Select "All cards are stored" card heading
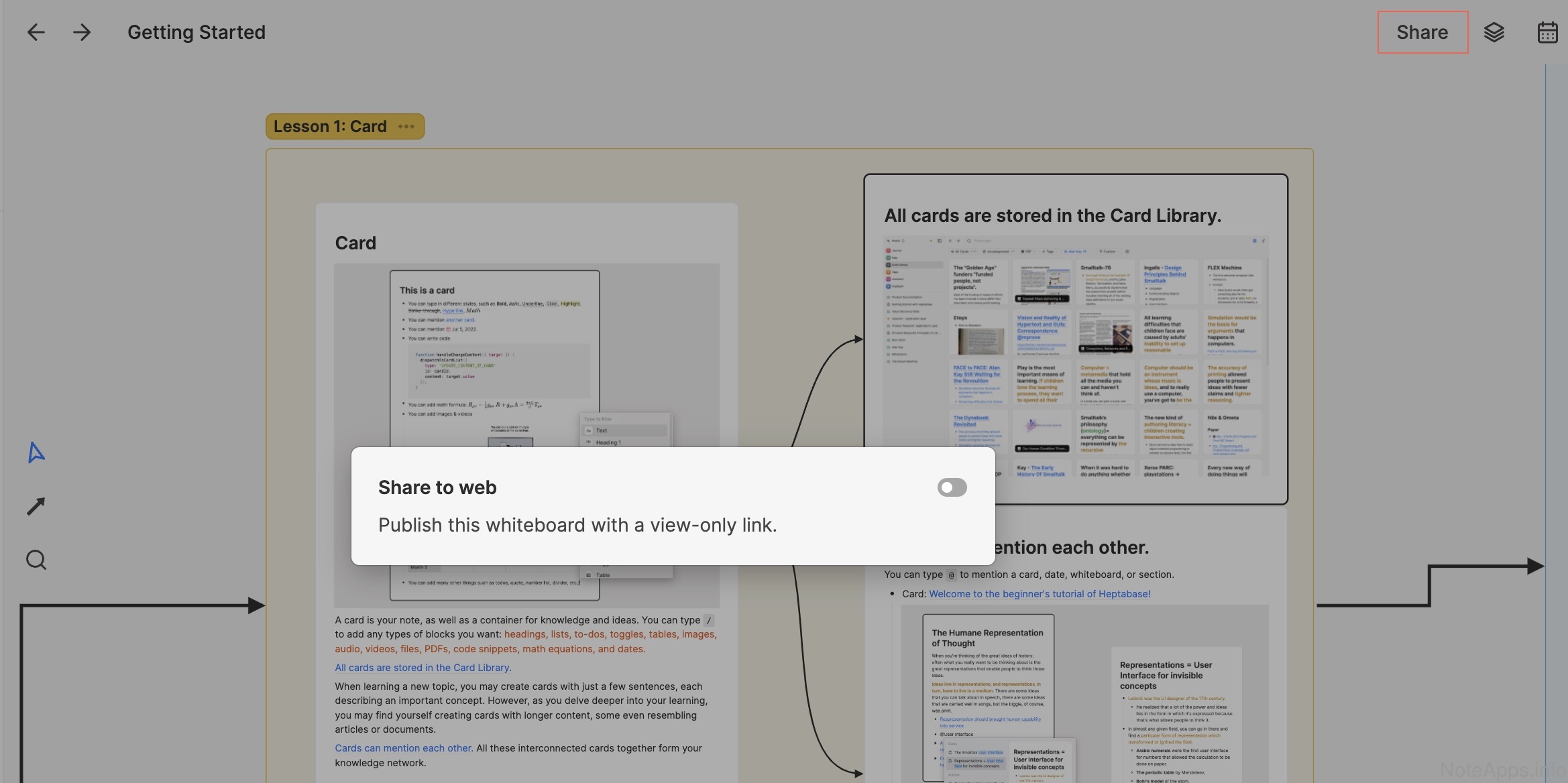The height and width of the screenshot is (783, 1568). tap(1052, 216)
